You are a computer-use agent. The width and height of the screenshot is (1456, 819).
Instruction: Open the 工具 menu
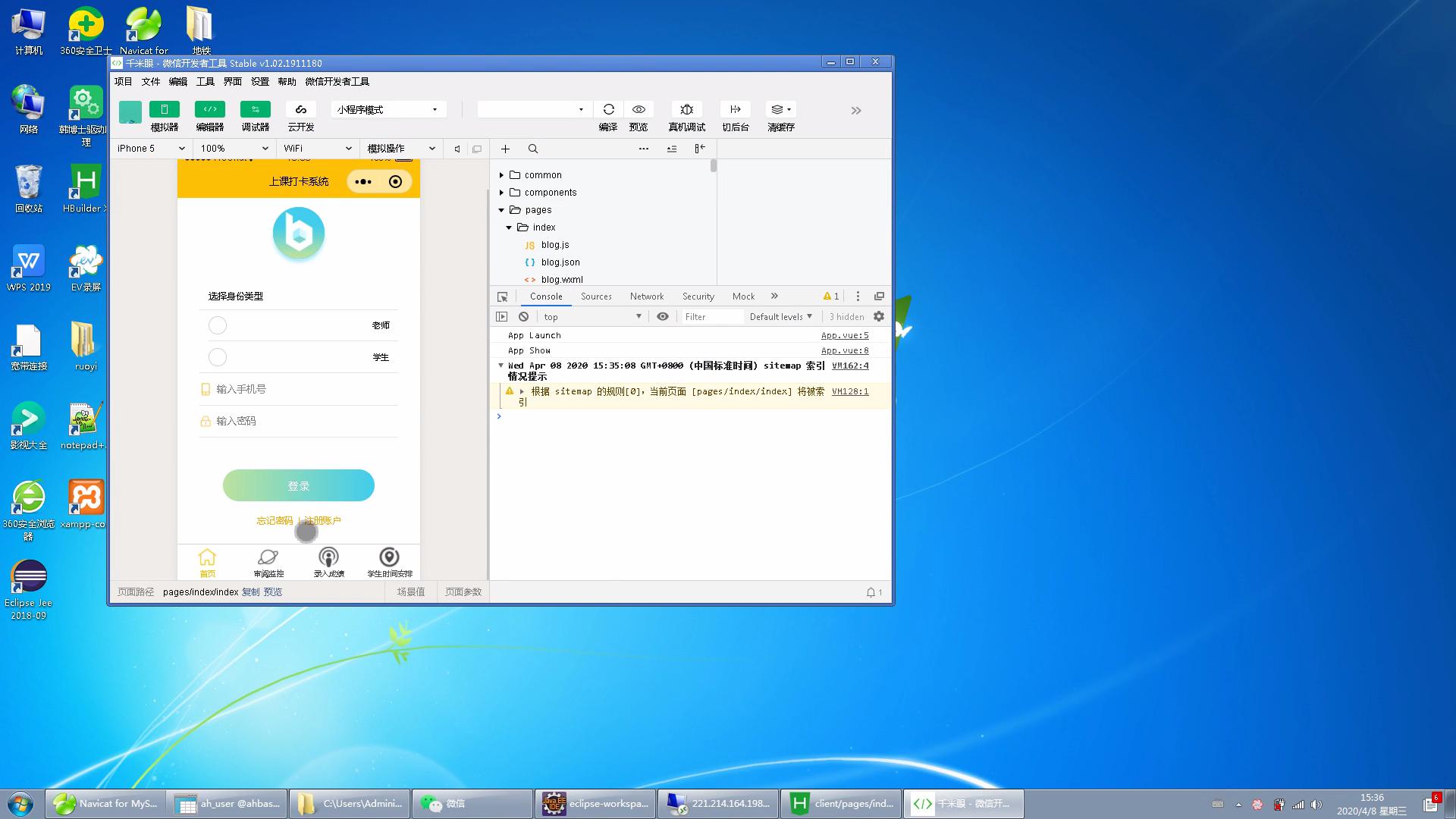tap(205, 81)
